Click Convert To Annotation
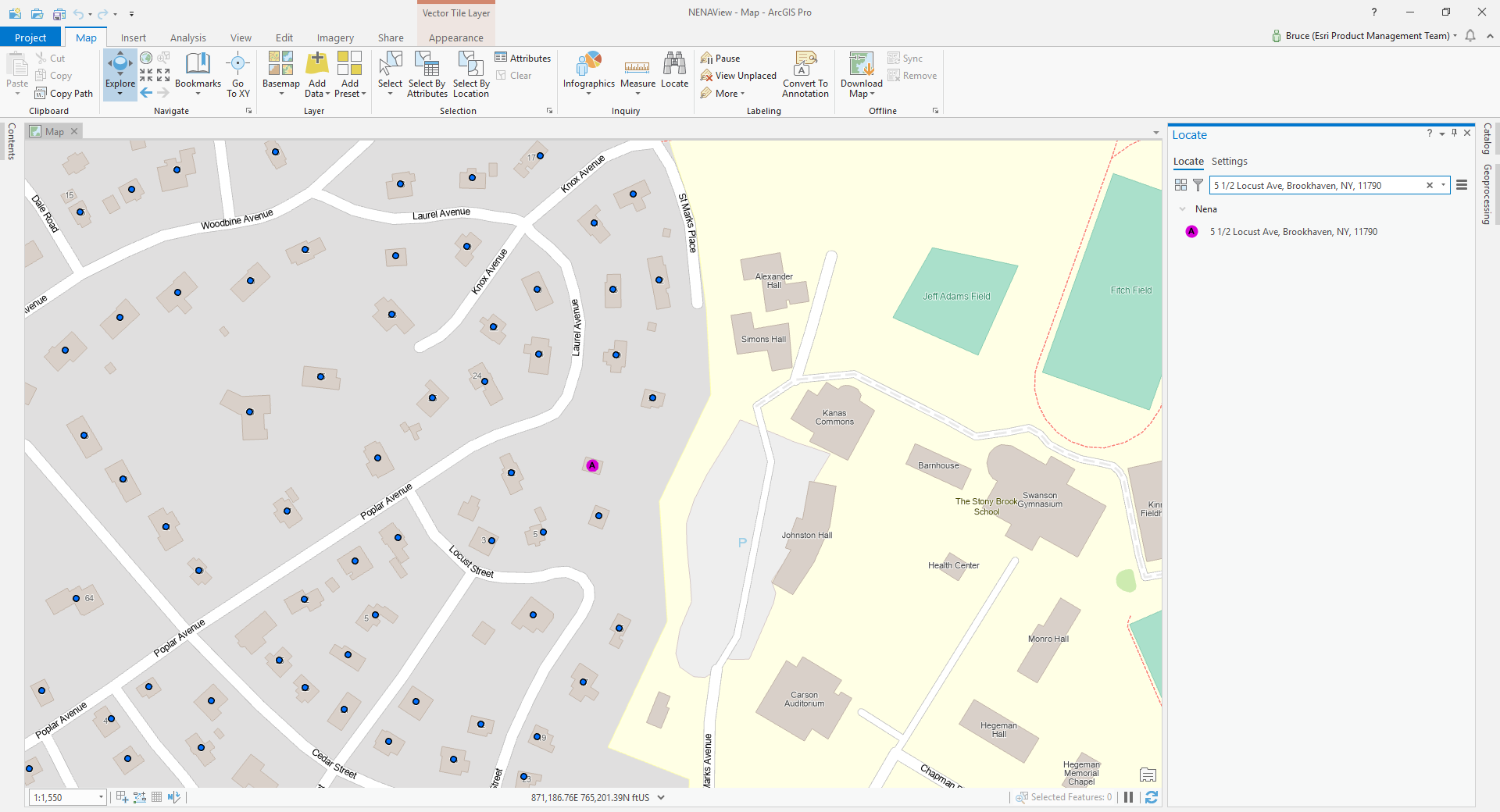Viewport: 1500px width, 812px height. point(805,74)
